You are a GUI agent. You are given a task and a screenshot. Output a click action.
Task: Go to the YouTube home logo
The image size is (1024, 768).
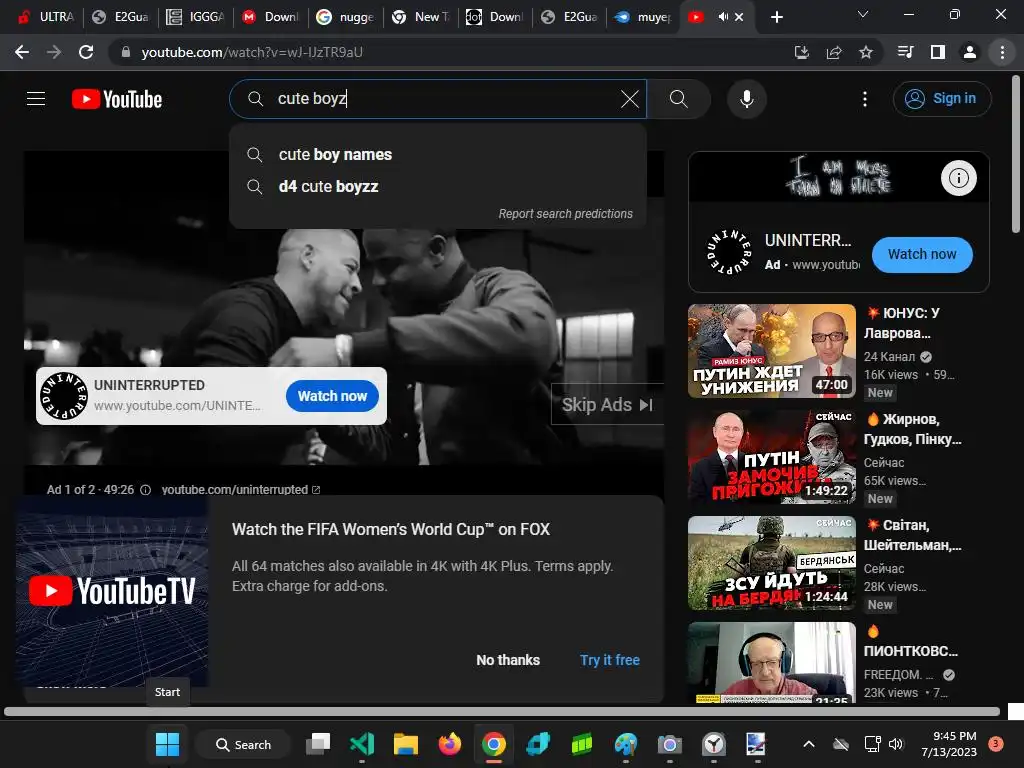[117, 99]
